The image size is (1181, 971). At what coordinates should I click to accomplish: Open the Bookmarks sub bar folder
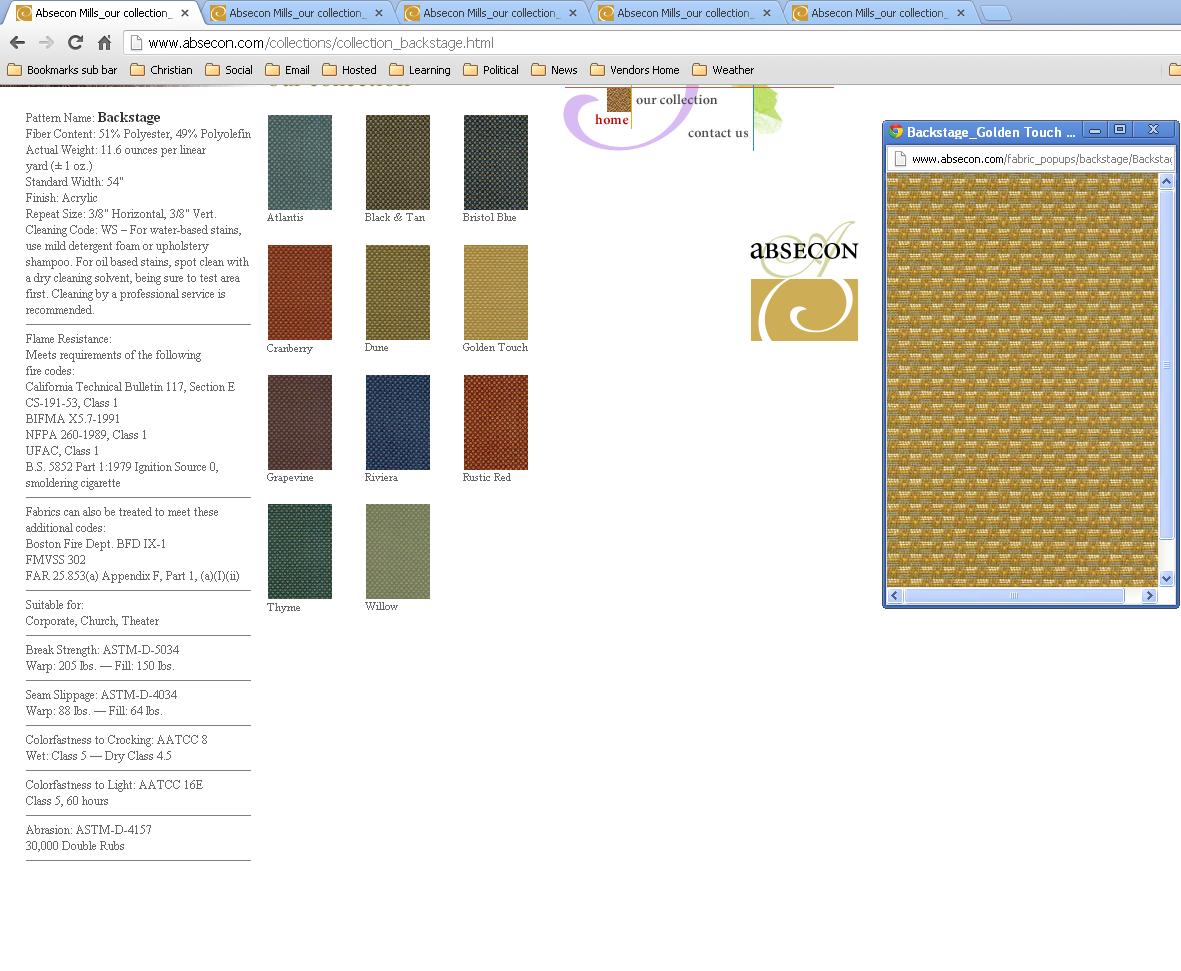coord(63,70)
